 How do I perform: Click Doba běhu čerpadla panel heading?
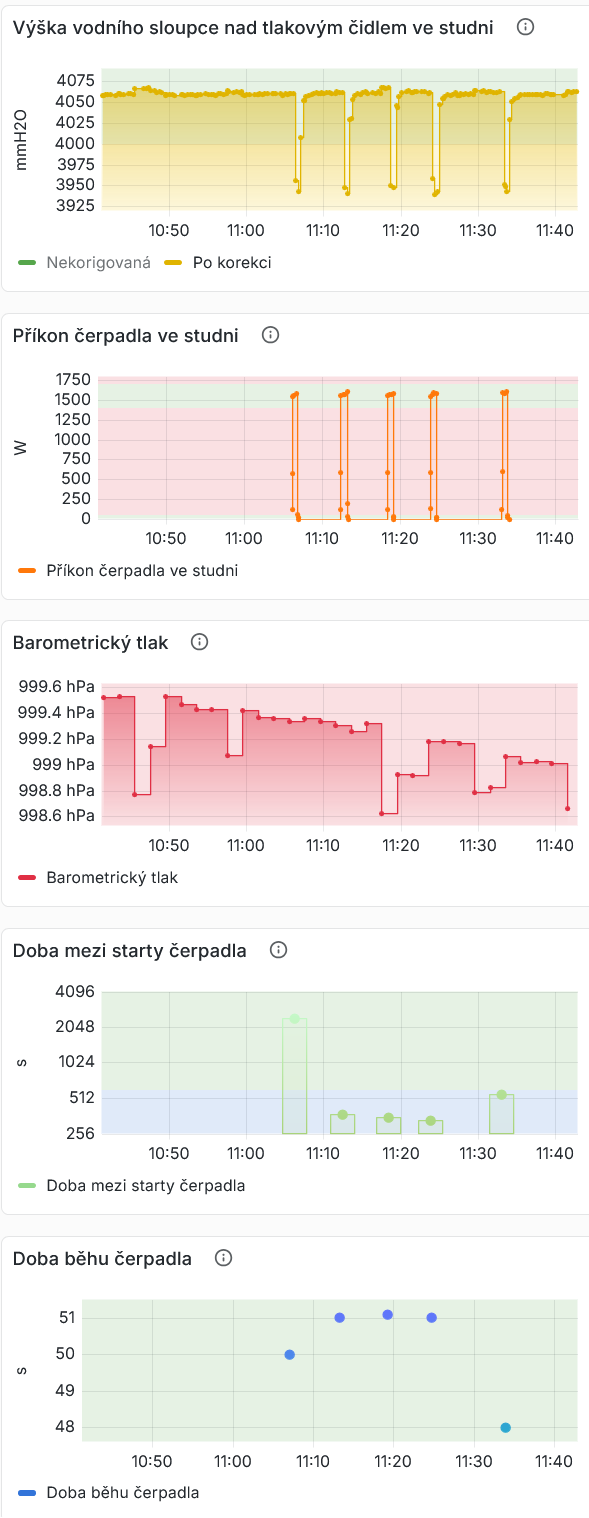click(x=102, y=1258)
